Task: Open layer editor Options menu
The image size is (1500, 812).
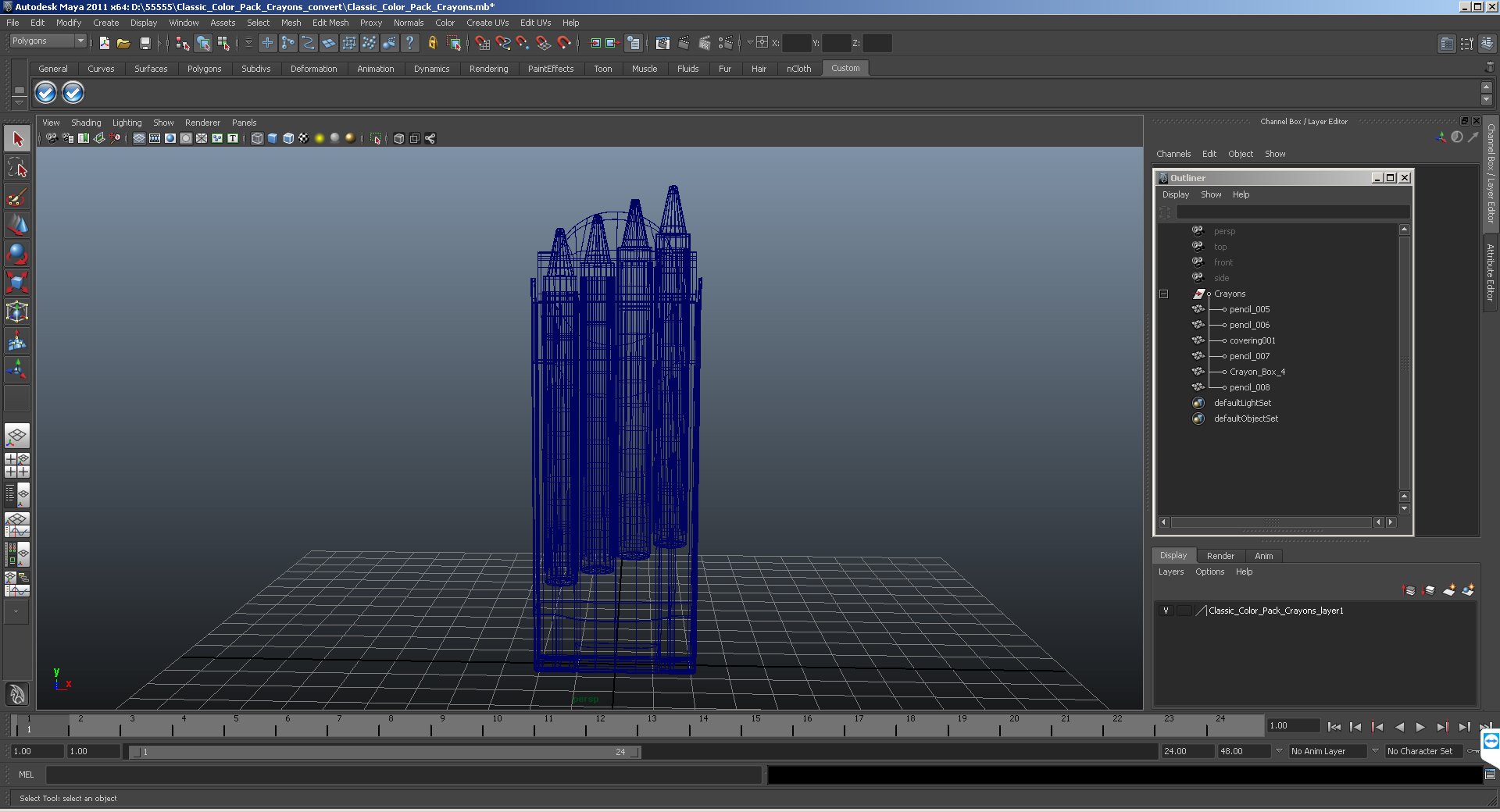Action: pyautogui.click(x=1209, y=572)
